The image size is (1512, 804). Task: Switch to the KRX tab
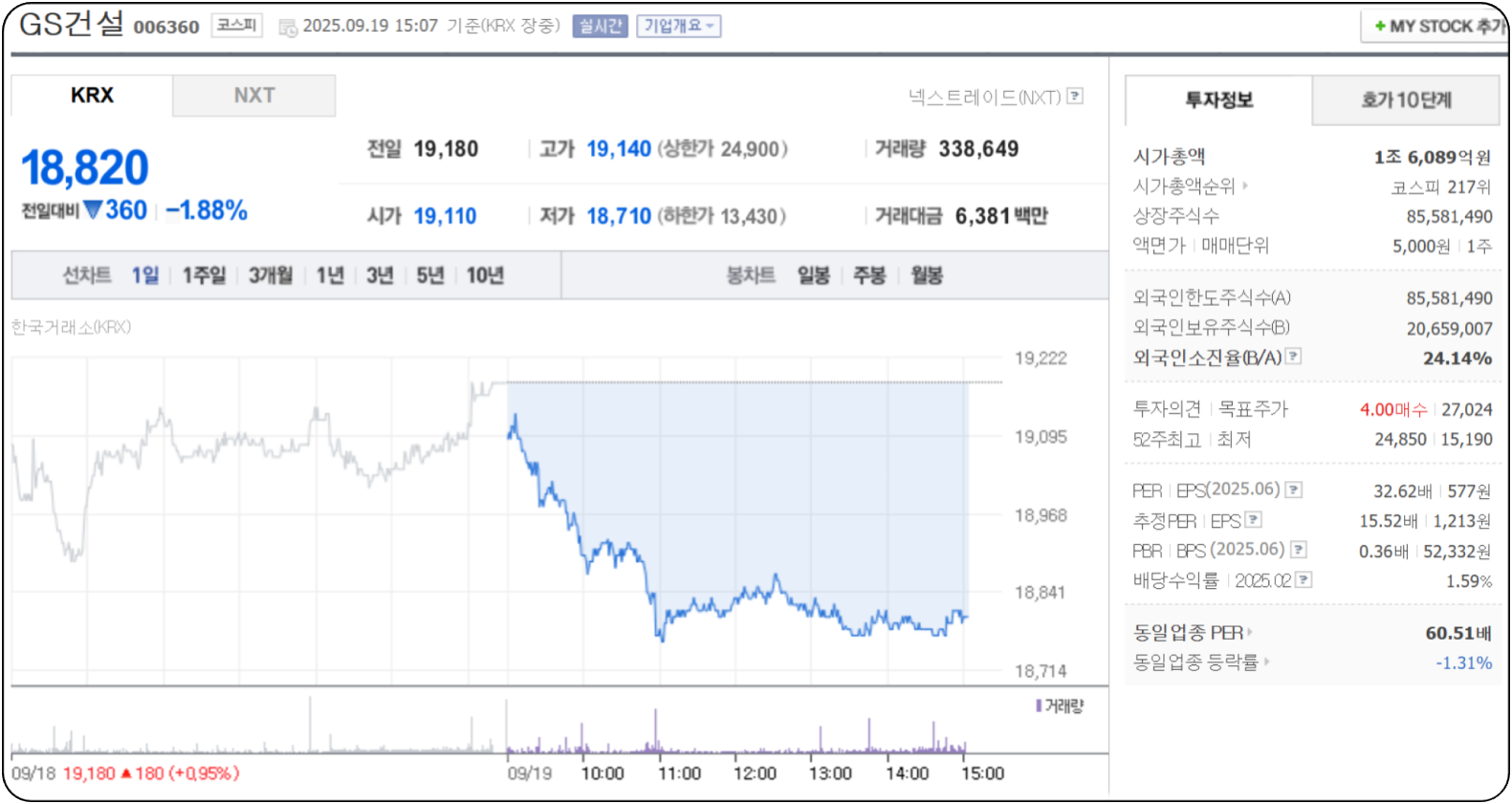click(x=92, y=96)
